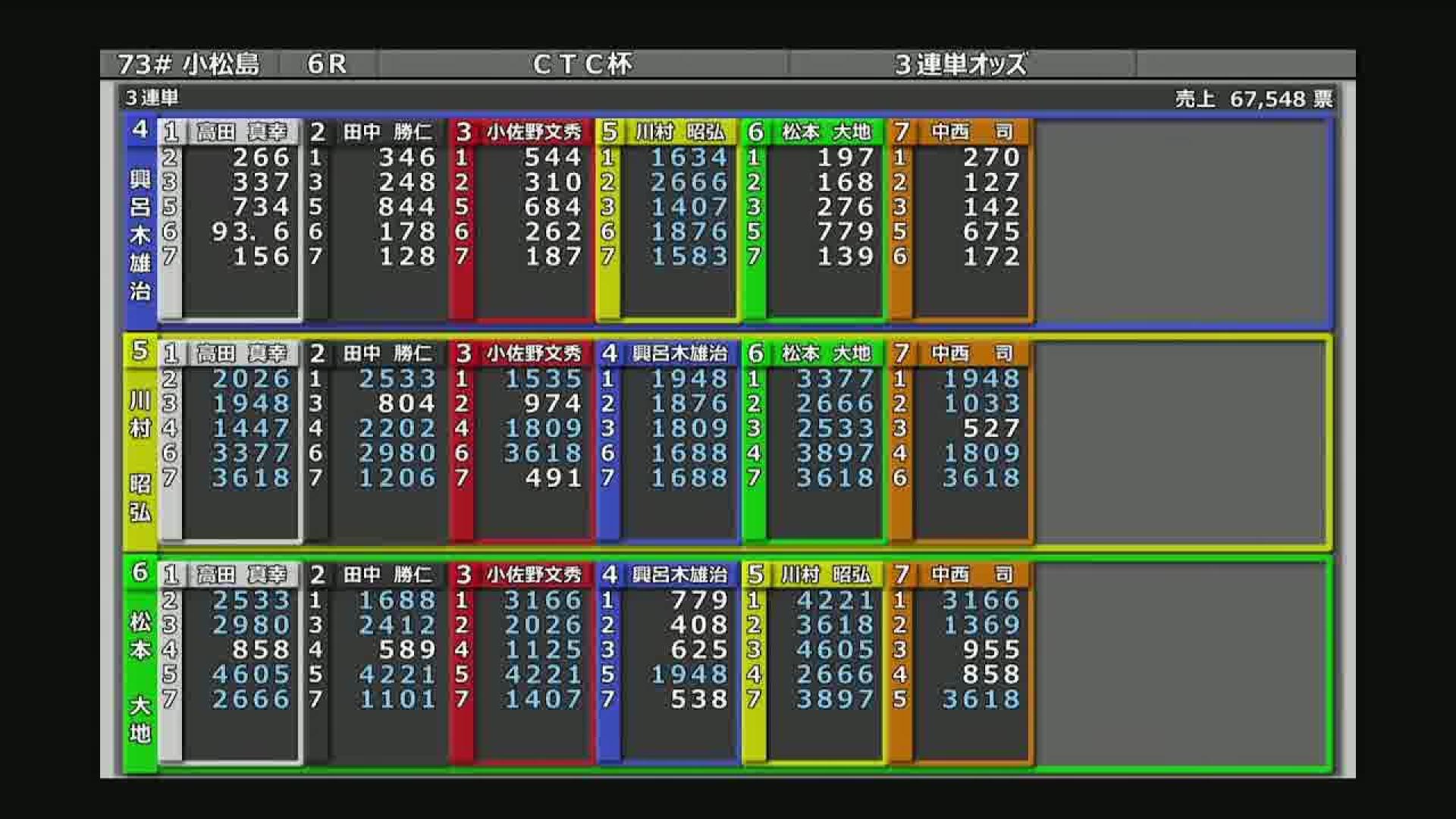
Task: Click '4 興呂木雄治' column header in 川村 昭弘 block
Action: (x=666, y=353)
